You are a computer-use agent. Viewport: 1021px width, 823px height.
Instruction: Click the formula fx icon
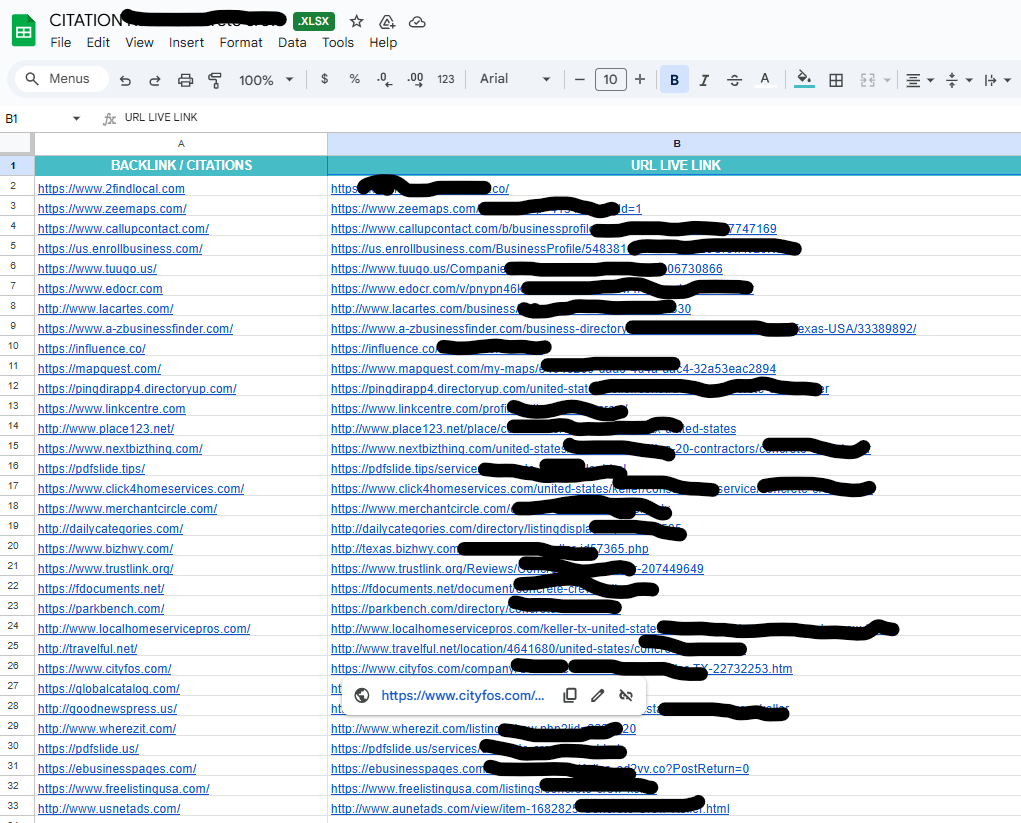coord(109,119)
